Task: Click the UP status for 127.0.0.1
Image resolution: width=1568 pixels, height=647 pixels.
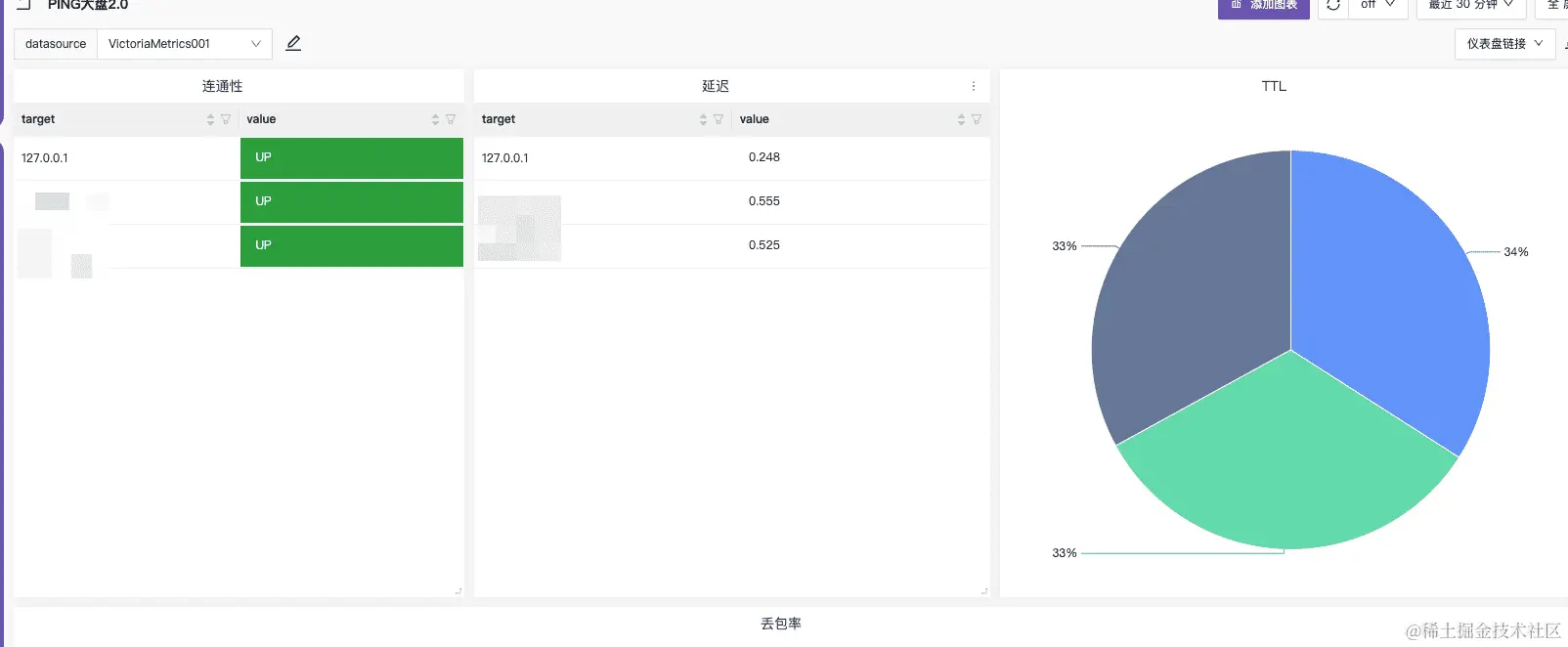Action: [352, 157]
